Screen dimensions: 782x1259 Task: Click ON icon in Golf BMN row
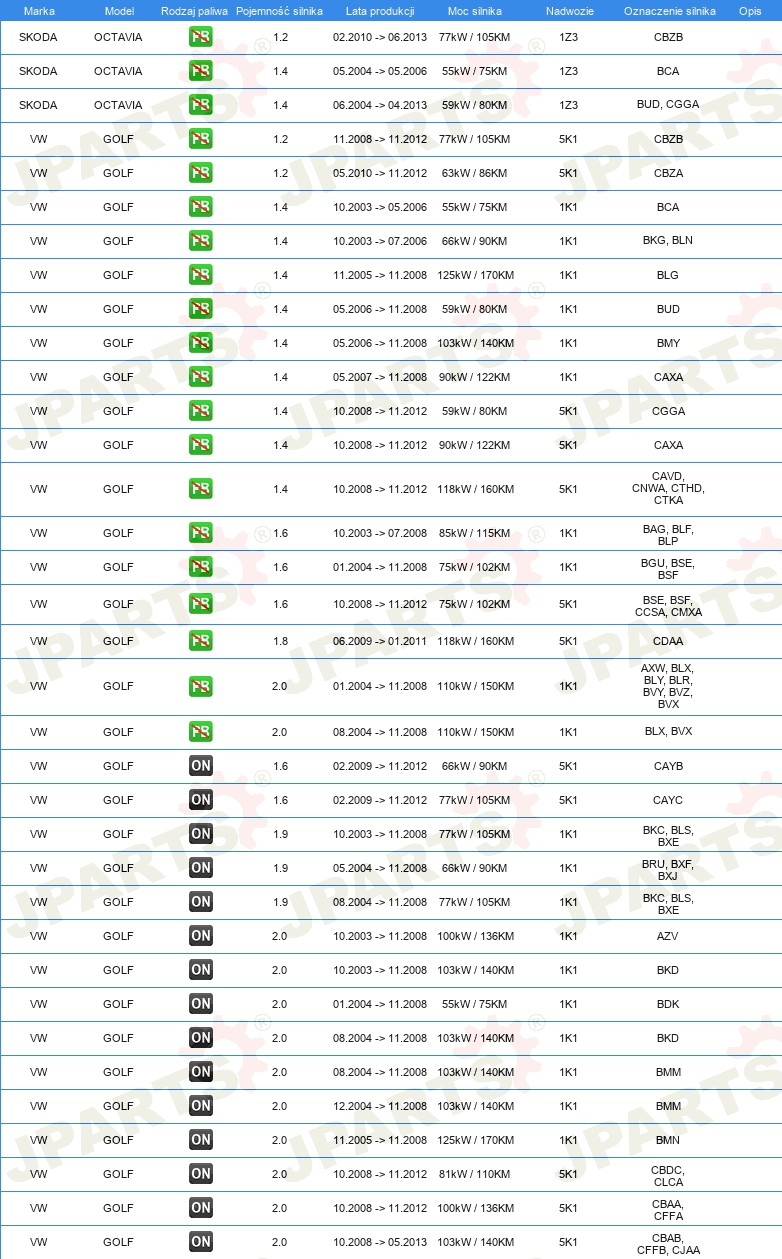(x=201, y=1140)
